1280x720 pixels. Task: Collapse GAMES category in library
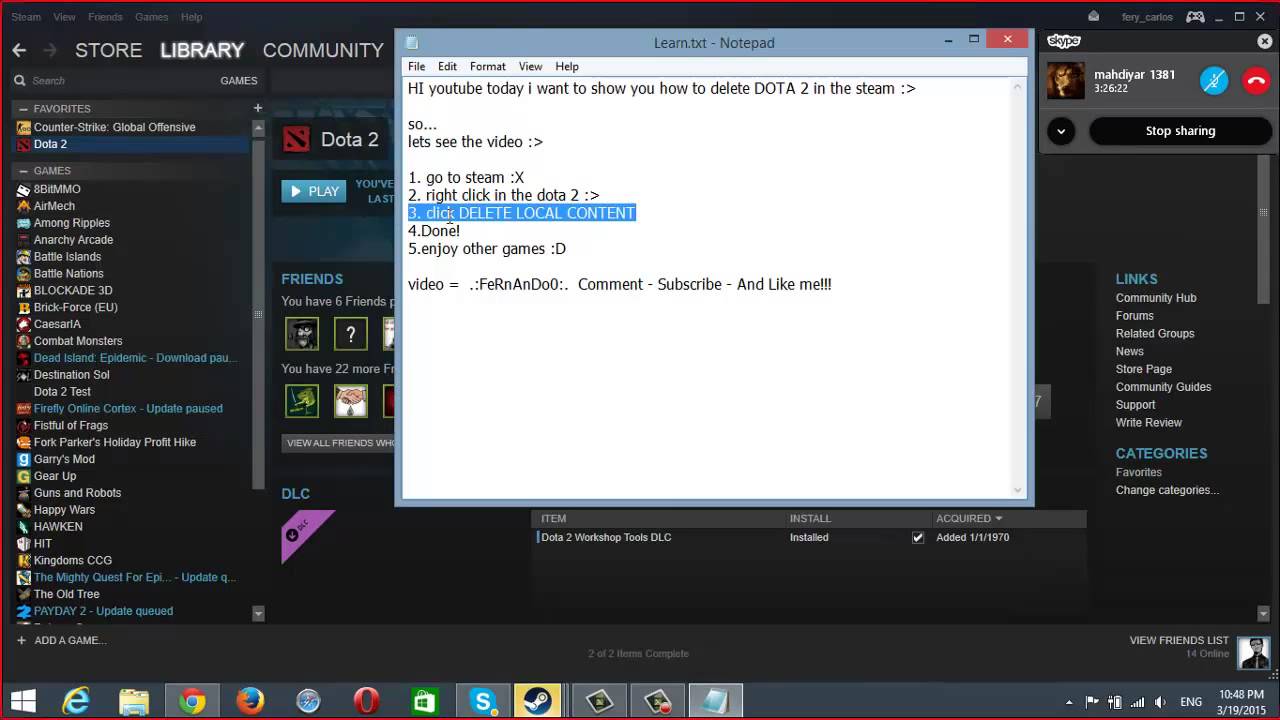[22, 171]
